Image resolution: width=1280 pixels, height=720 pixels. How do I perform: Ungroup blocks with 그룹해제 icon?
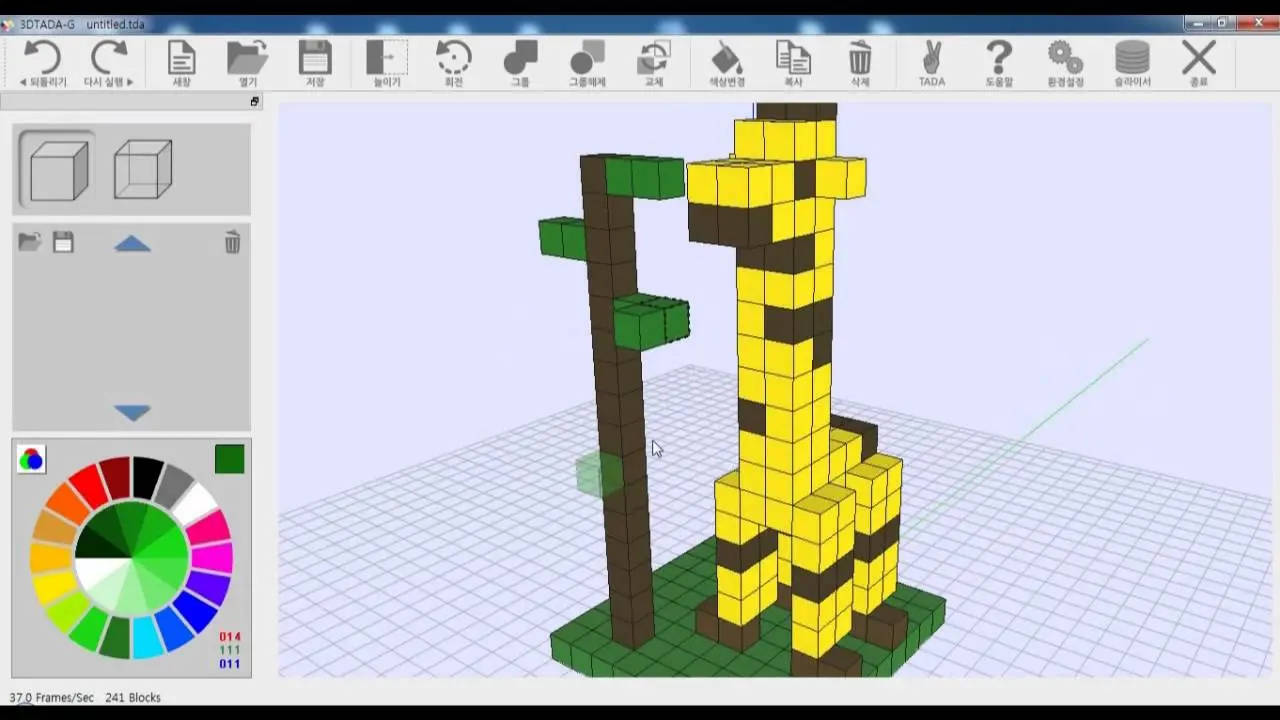(587, 63)
